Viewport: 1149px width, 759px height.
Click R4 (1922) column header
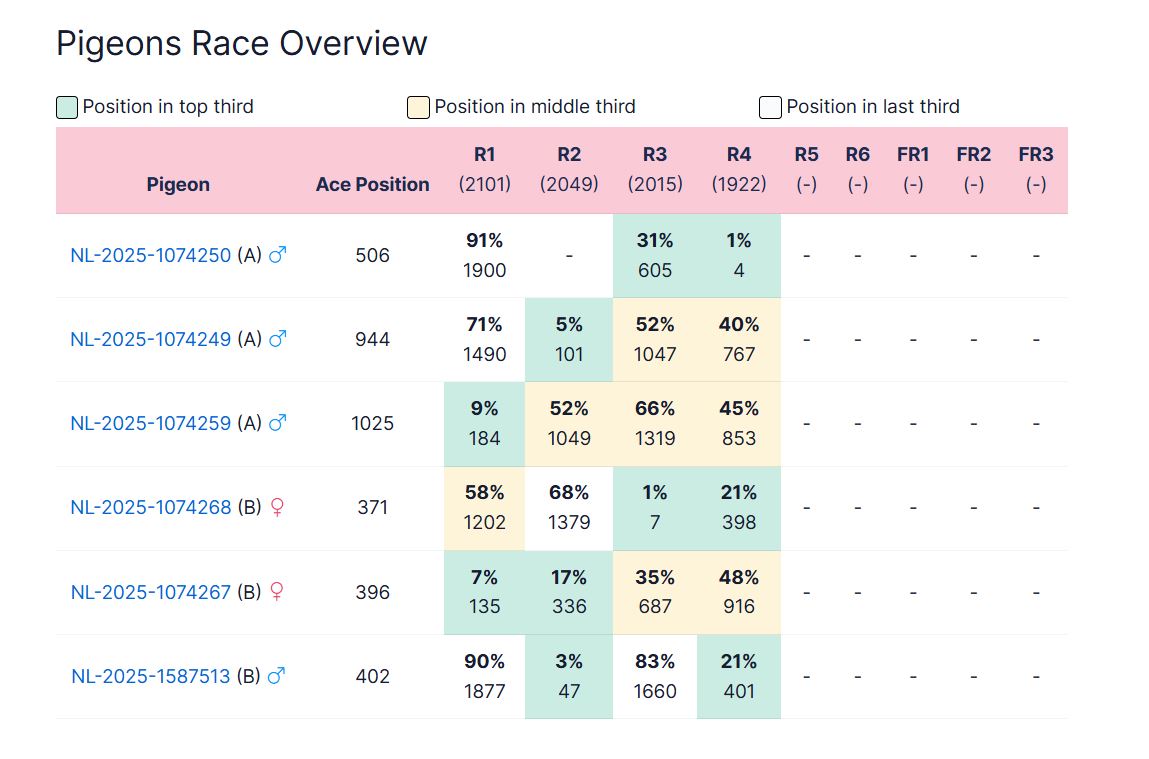pos(739,169)
